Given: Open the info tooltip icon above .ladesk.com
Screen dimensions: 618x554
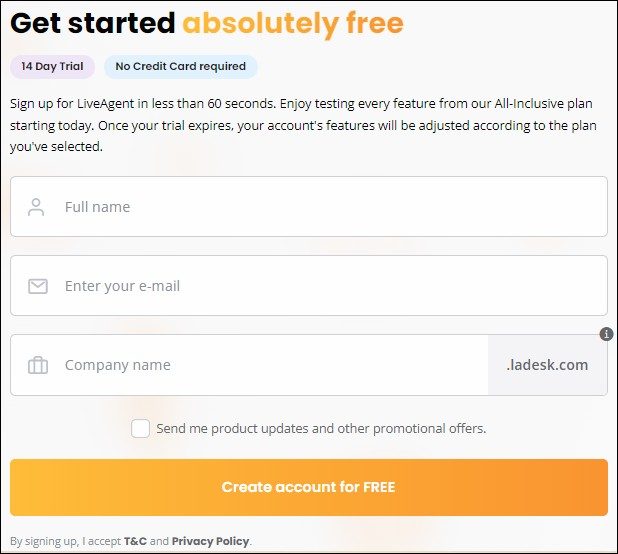Looking at the screenshot, I should pyautogui.click(x=606, y=334).
